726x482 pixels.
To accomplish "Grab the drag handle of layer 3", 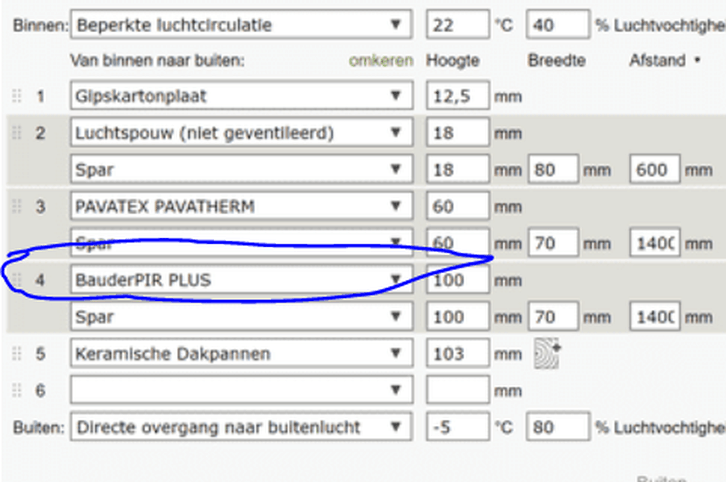I will 17,207.
